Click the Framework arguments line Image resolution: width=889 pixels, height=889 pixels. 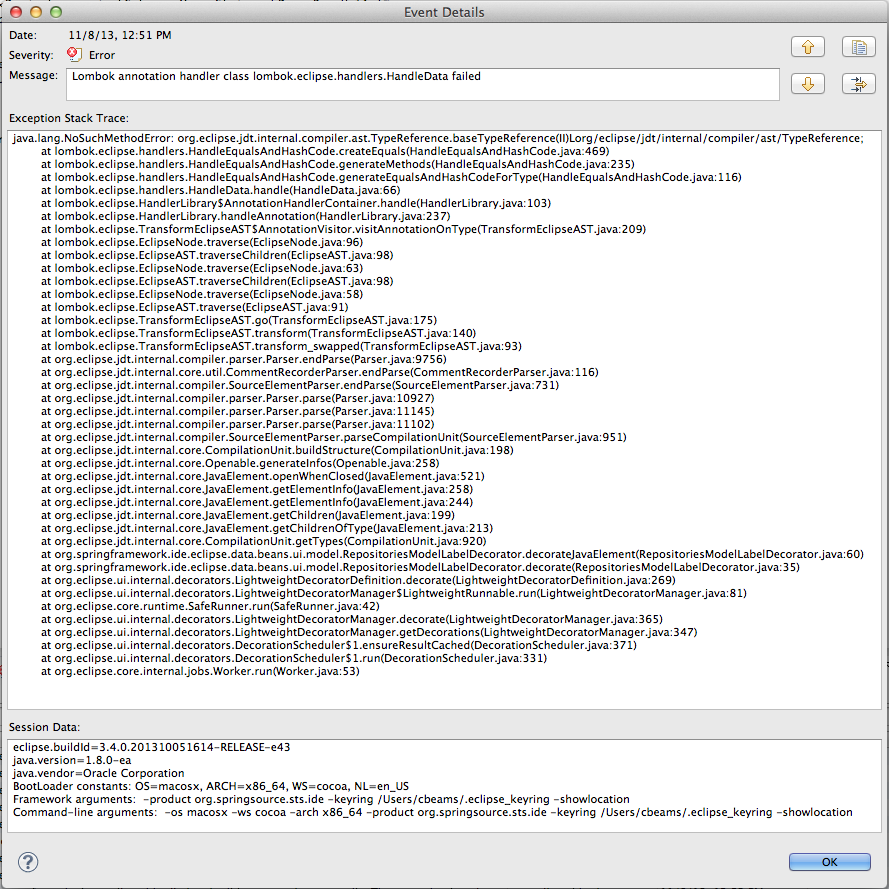(x=321, y=799)
